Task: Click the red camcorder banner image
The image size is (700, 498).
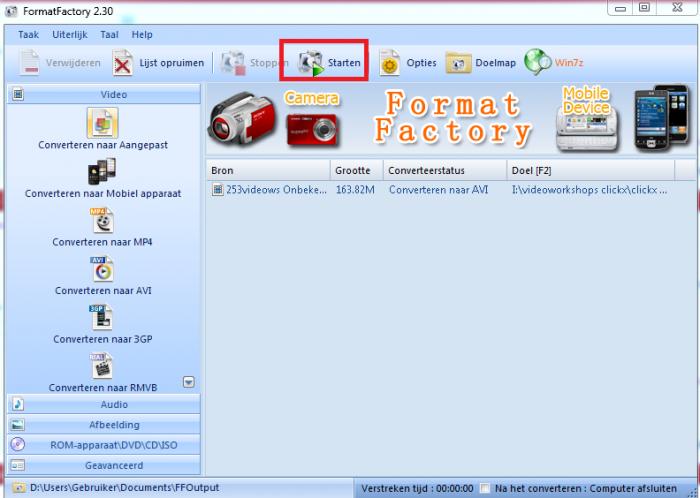Action: (242, 118)
